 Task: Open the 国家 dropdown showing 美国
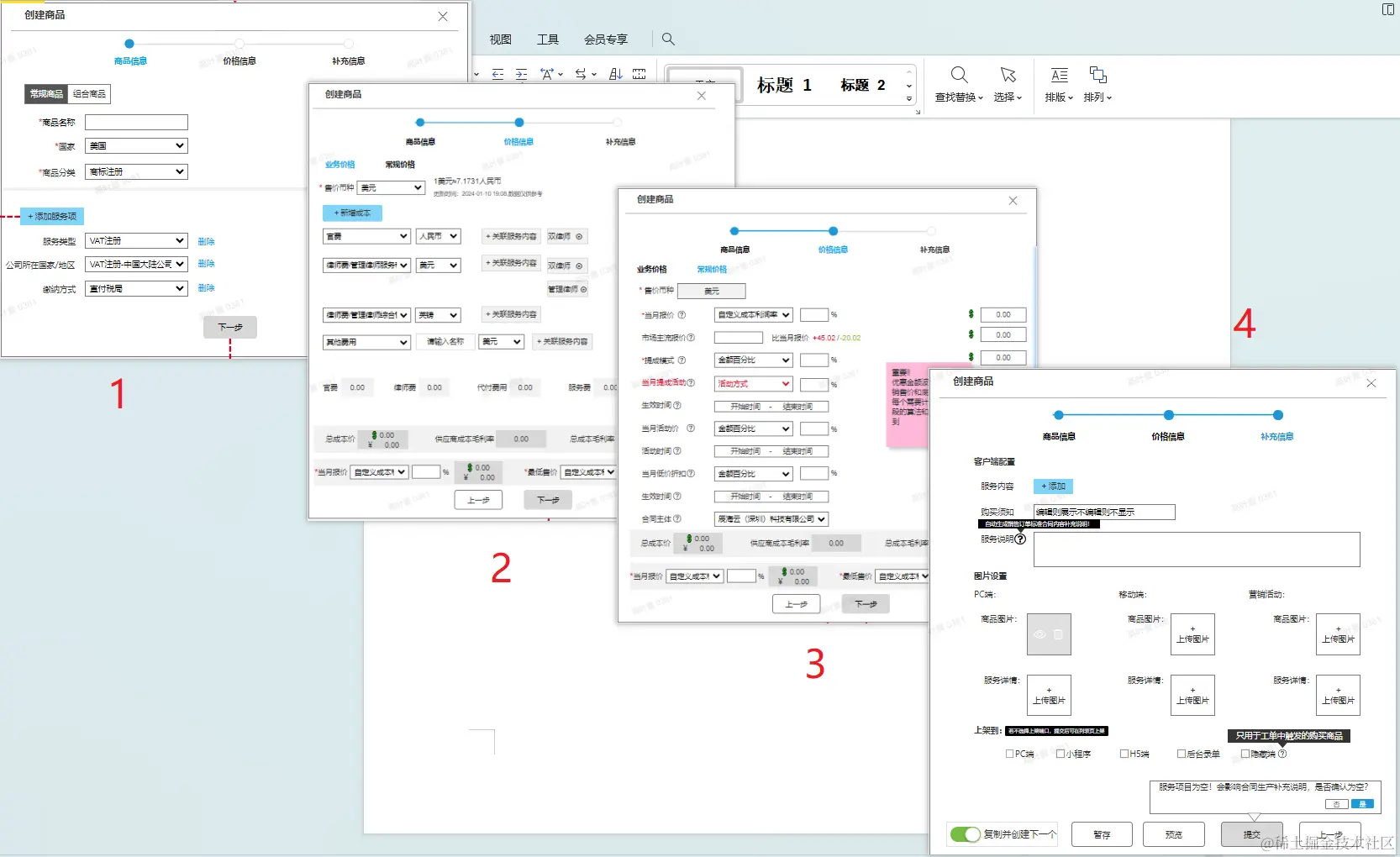pyautogui.click(x=136, y=146)
